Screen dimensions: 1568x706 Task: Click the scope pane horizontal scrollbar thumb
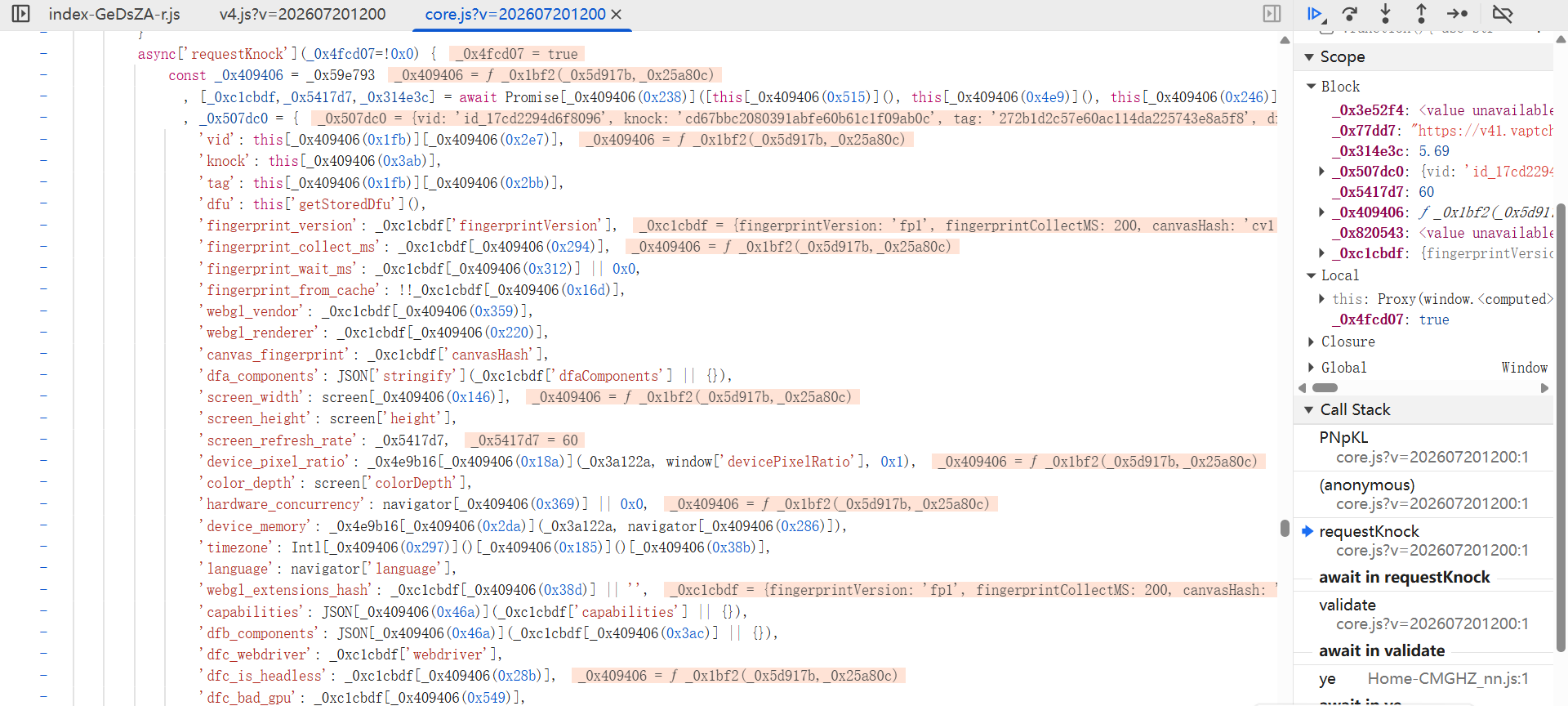click(x=1325, y=388)
